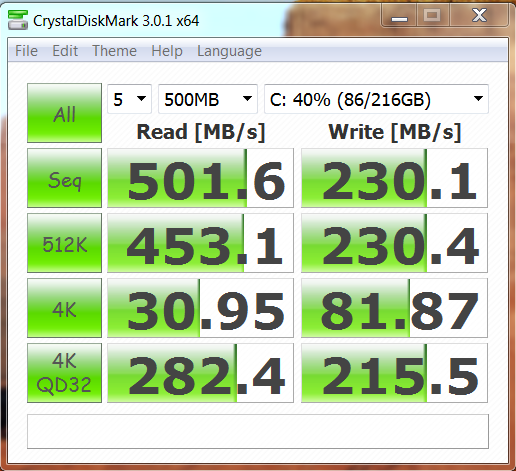This screenshot has height=471, width=516.
Task: Start the Seq sequential test
Action: 64,178
